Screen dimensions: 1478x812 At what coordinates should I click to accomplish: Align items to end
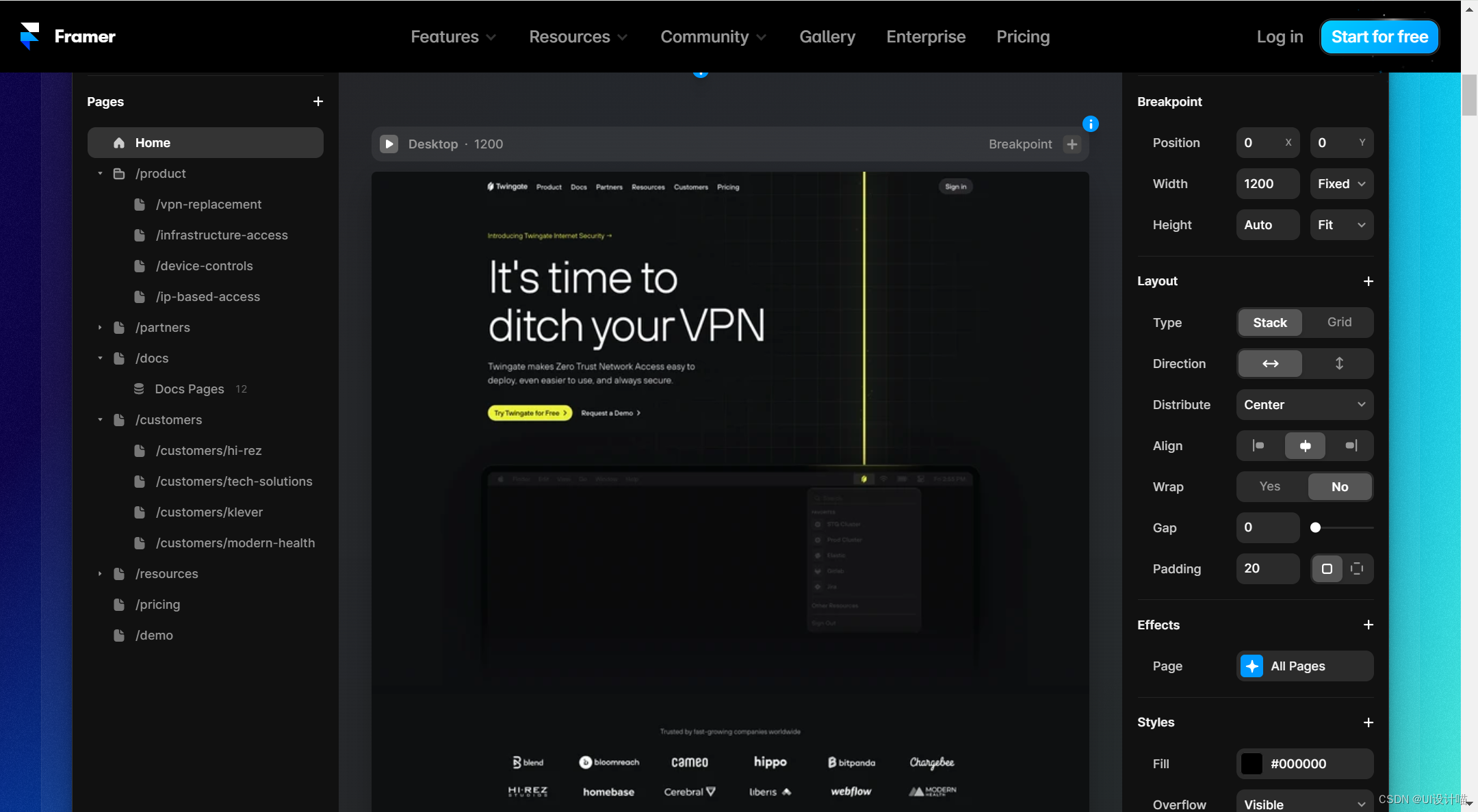tap(1351, 445)
